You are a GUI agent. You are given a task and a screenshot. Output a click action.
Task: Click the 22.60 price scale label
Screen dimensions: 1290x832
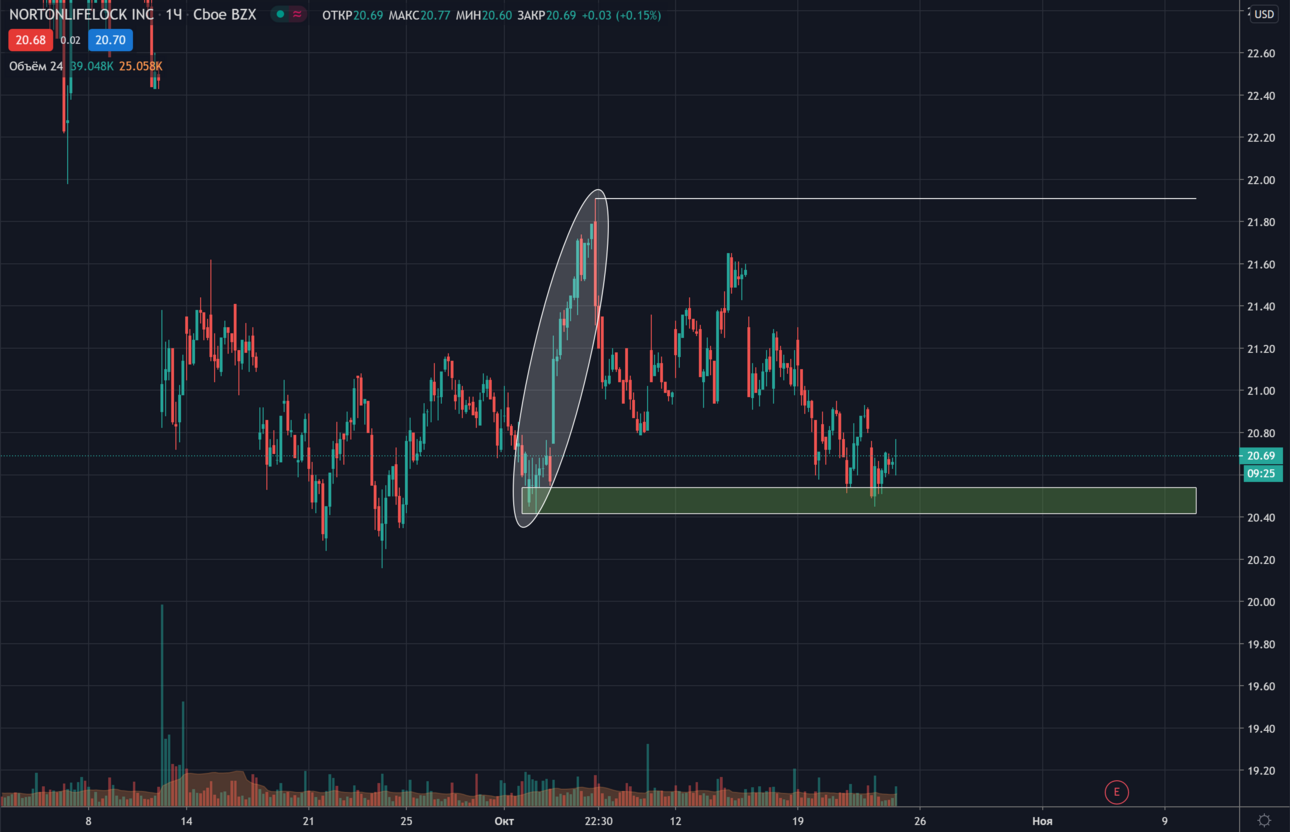1261,53
